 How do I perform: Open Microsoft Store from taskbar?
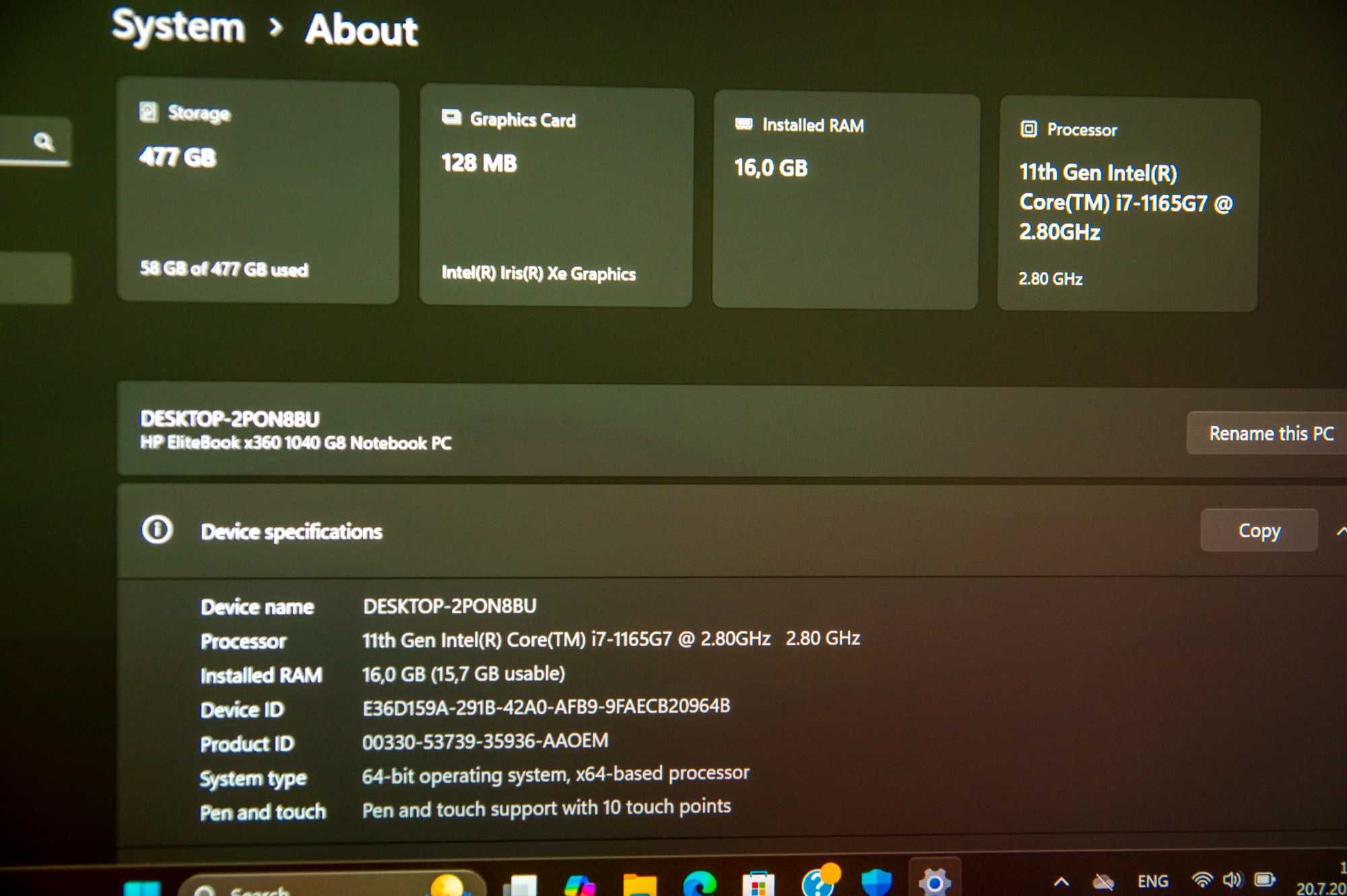(x=758, y=883)
